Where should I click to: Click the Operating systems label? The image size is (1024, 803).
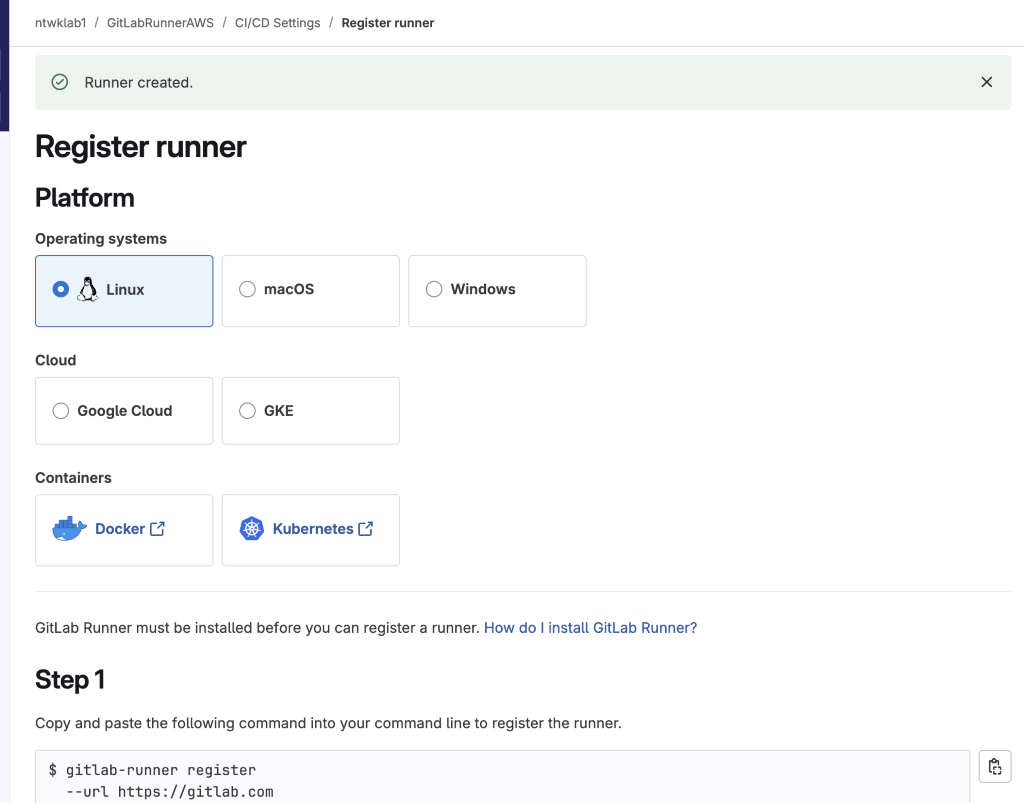(101, 239)
